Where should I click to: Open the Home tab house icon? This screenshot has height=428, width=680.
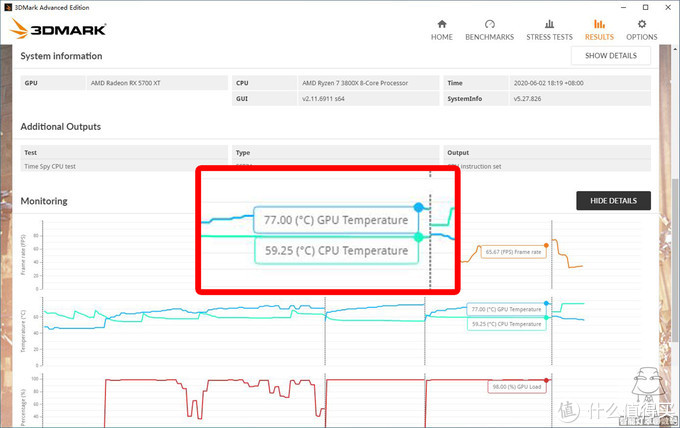[441, 24]
